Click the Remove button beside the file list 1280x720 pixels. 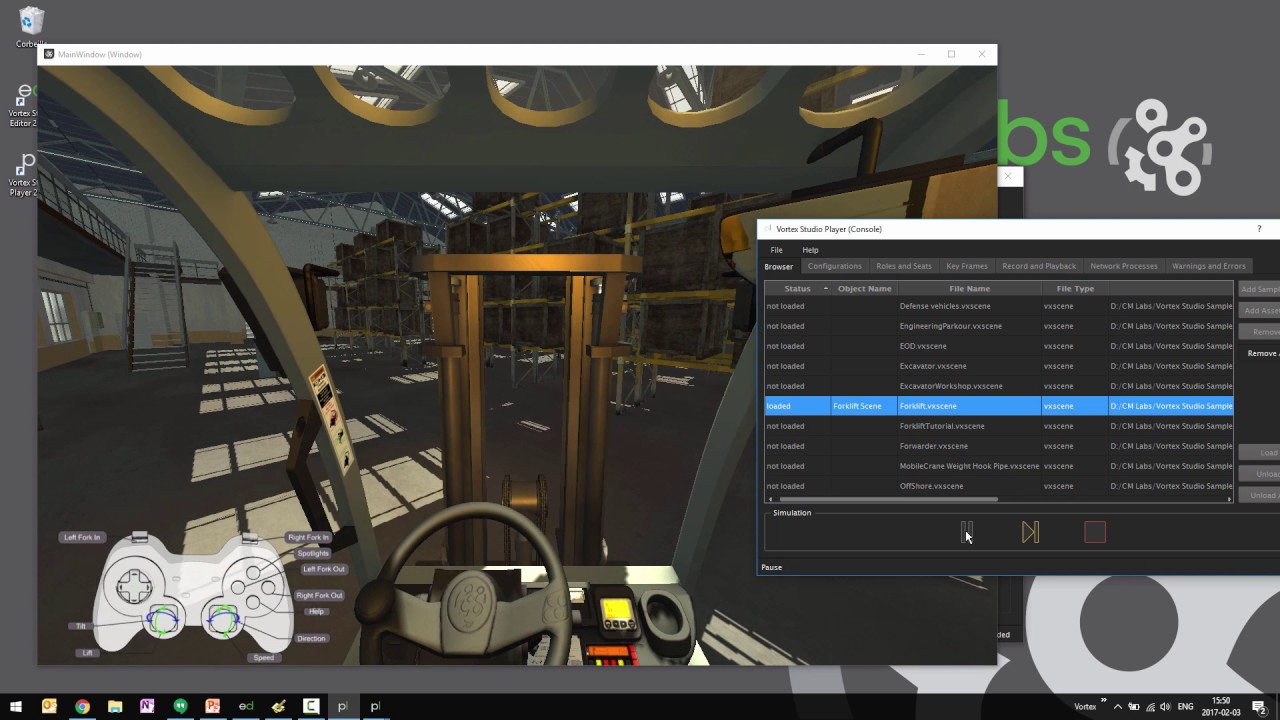1260,331
